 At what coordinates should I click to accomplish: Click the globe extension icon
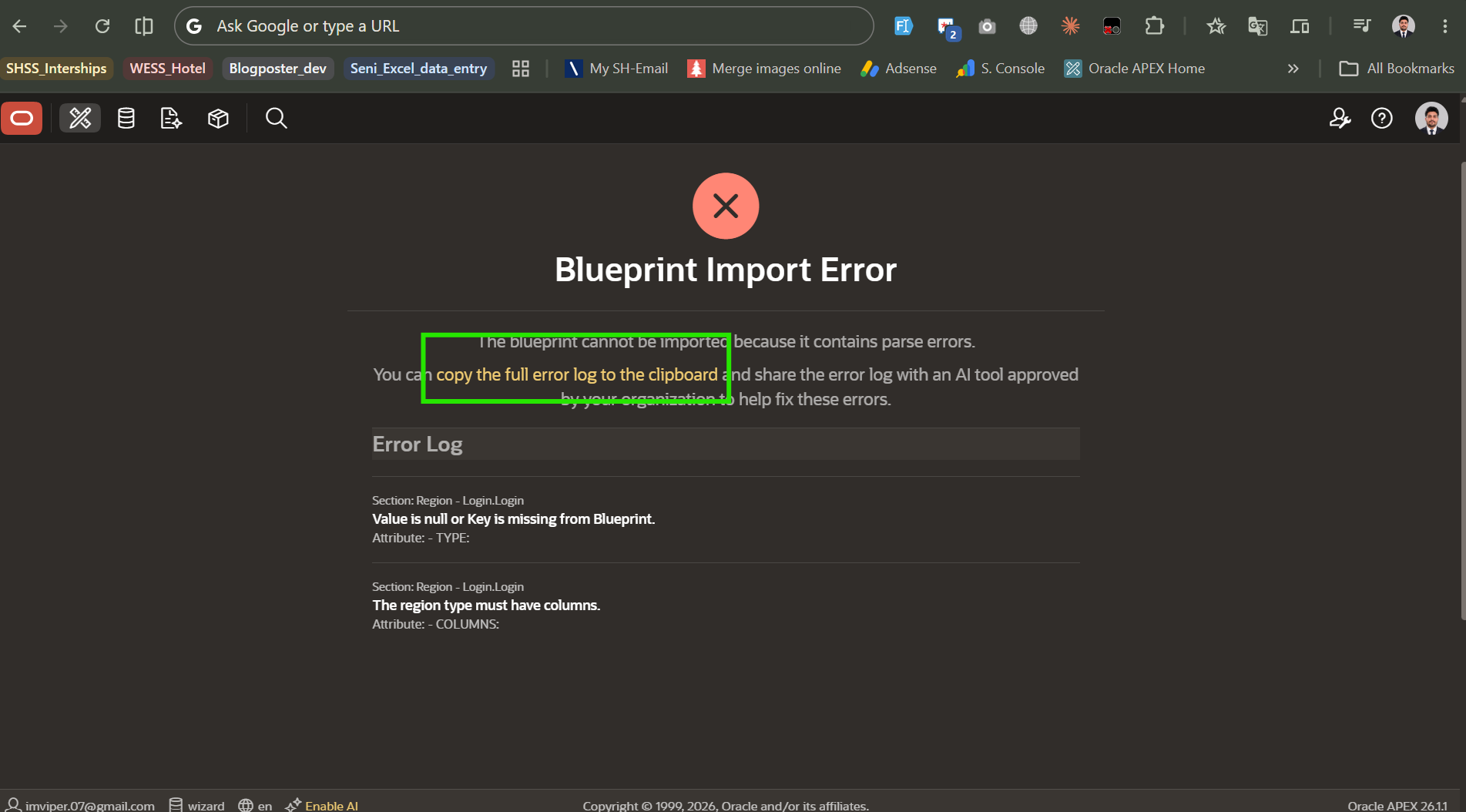click(x=1028, y=26)
